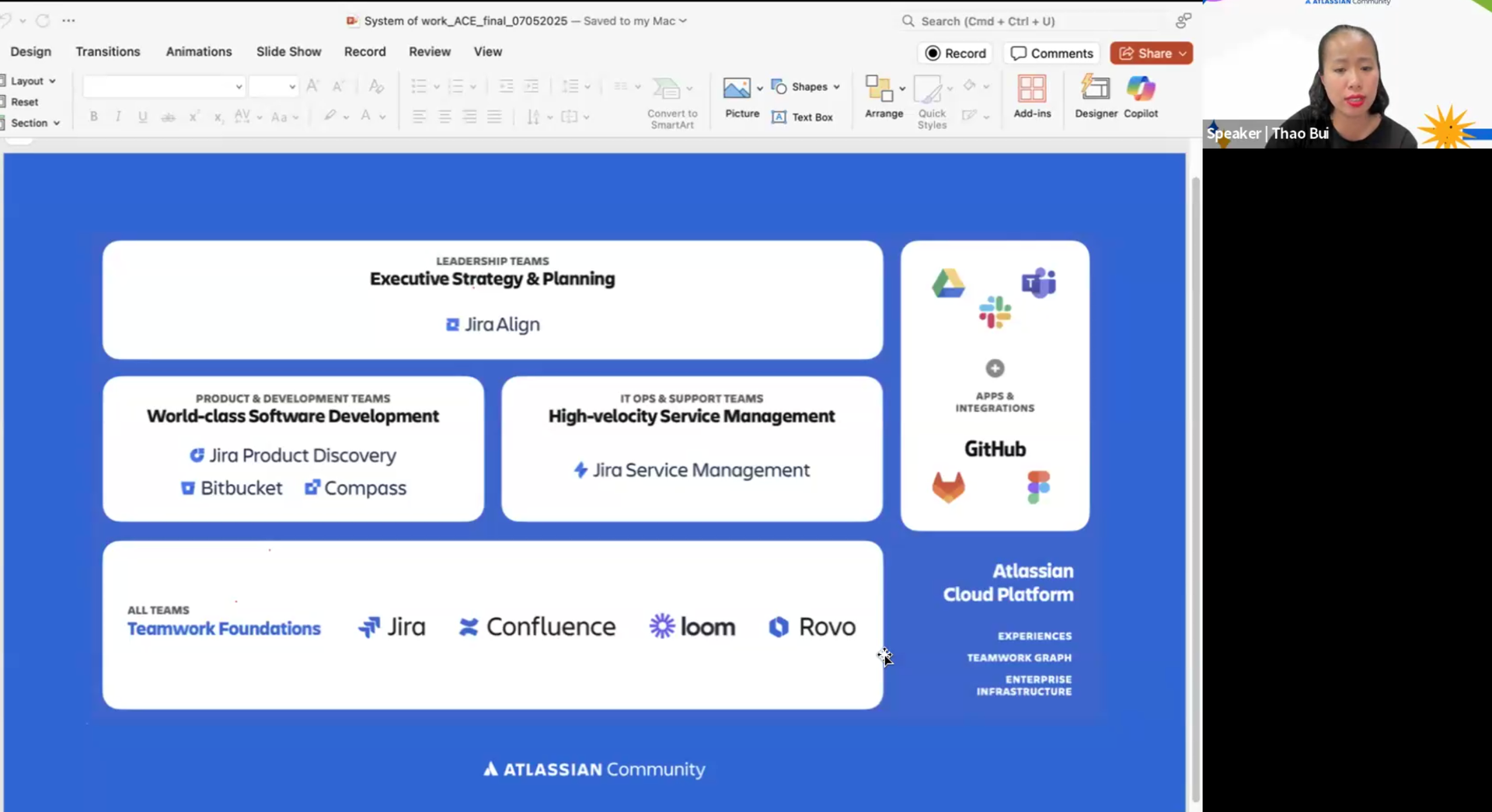The image size is (1492, 812).
Task: Click the Change Case Aa icon
Action: (279, 117)
